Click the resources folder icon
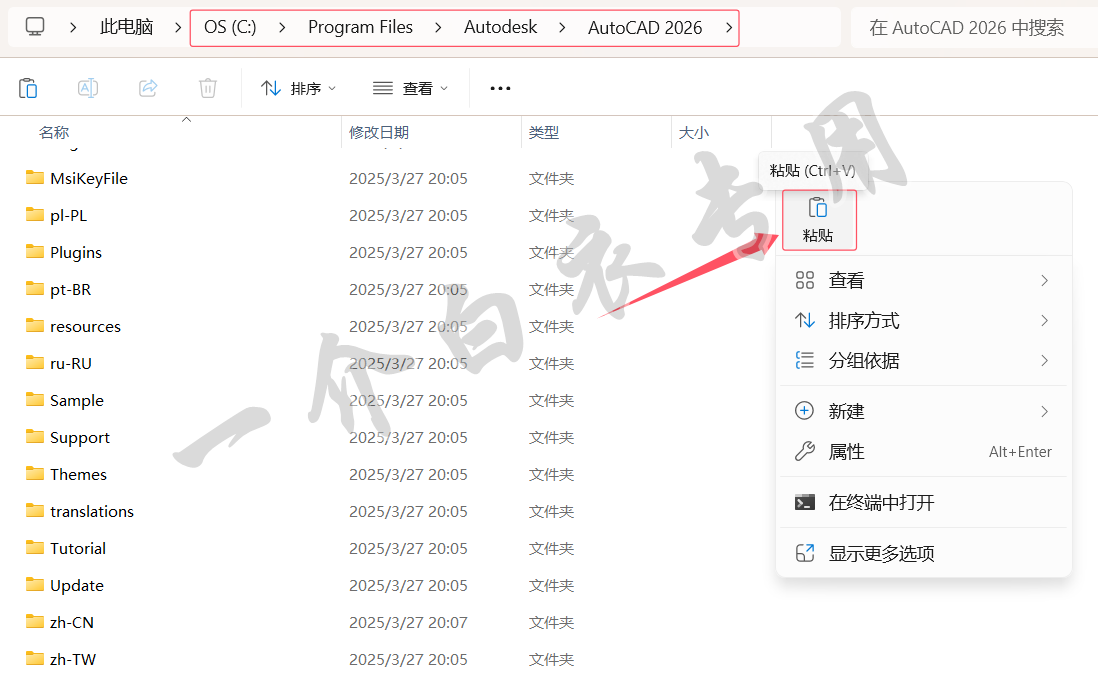1098x680 pixels. pos(34,325)
